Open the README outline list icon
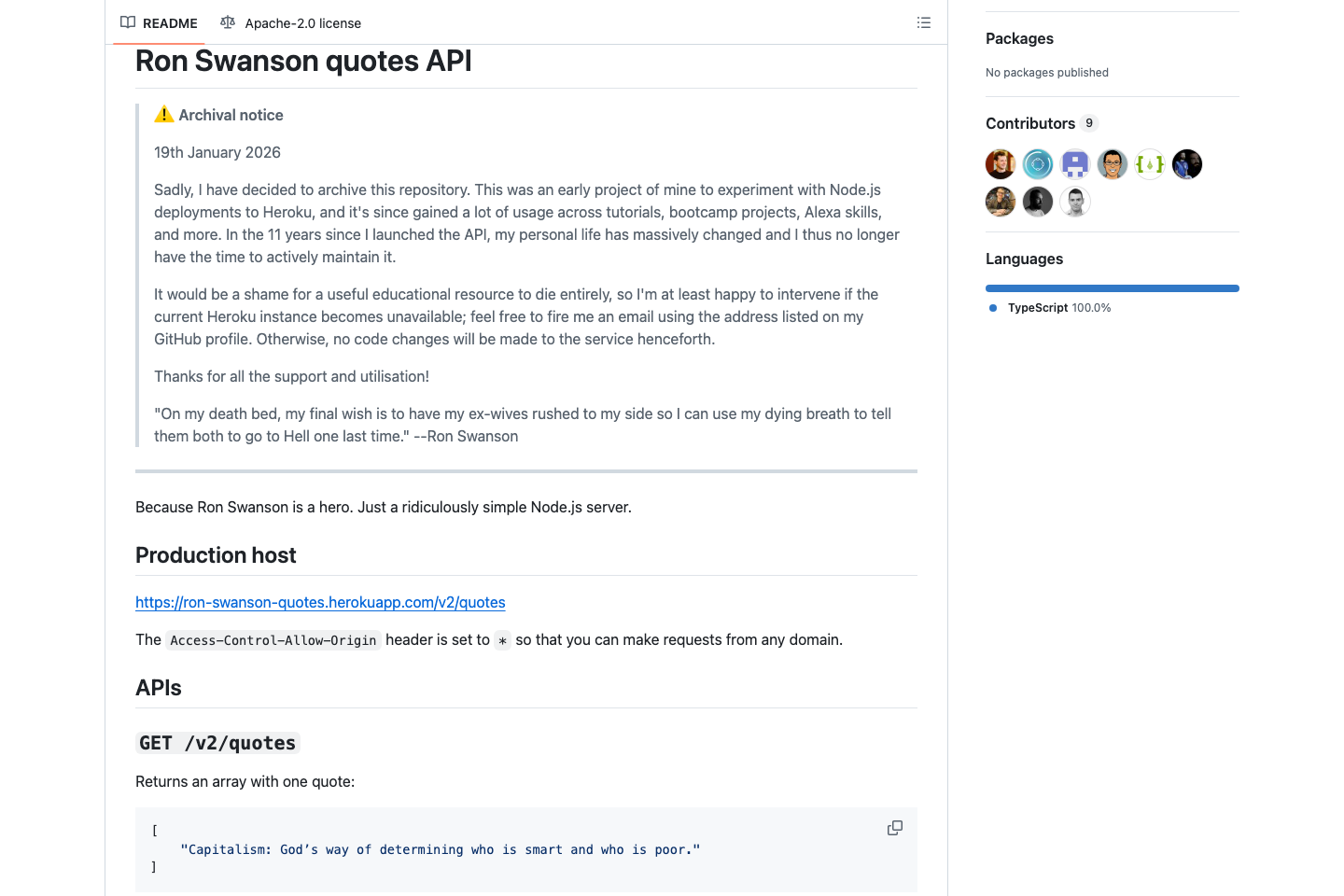This screenshot has height=896, width=1344. 923,22
